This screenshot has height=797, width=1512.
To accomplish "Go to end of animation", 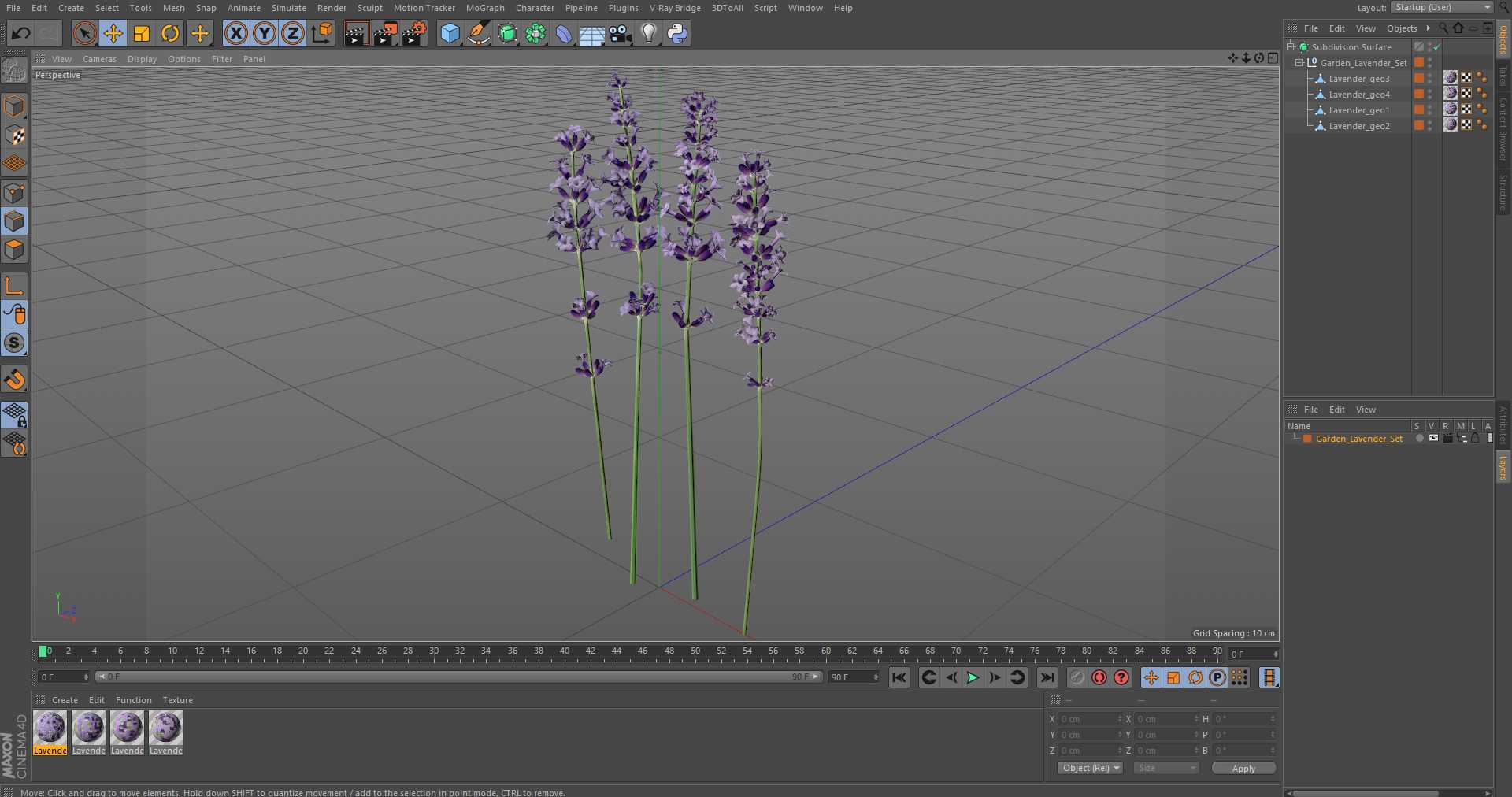I will coord(1047,677).
